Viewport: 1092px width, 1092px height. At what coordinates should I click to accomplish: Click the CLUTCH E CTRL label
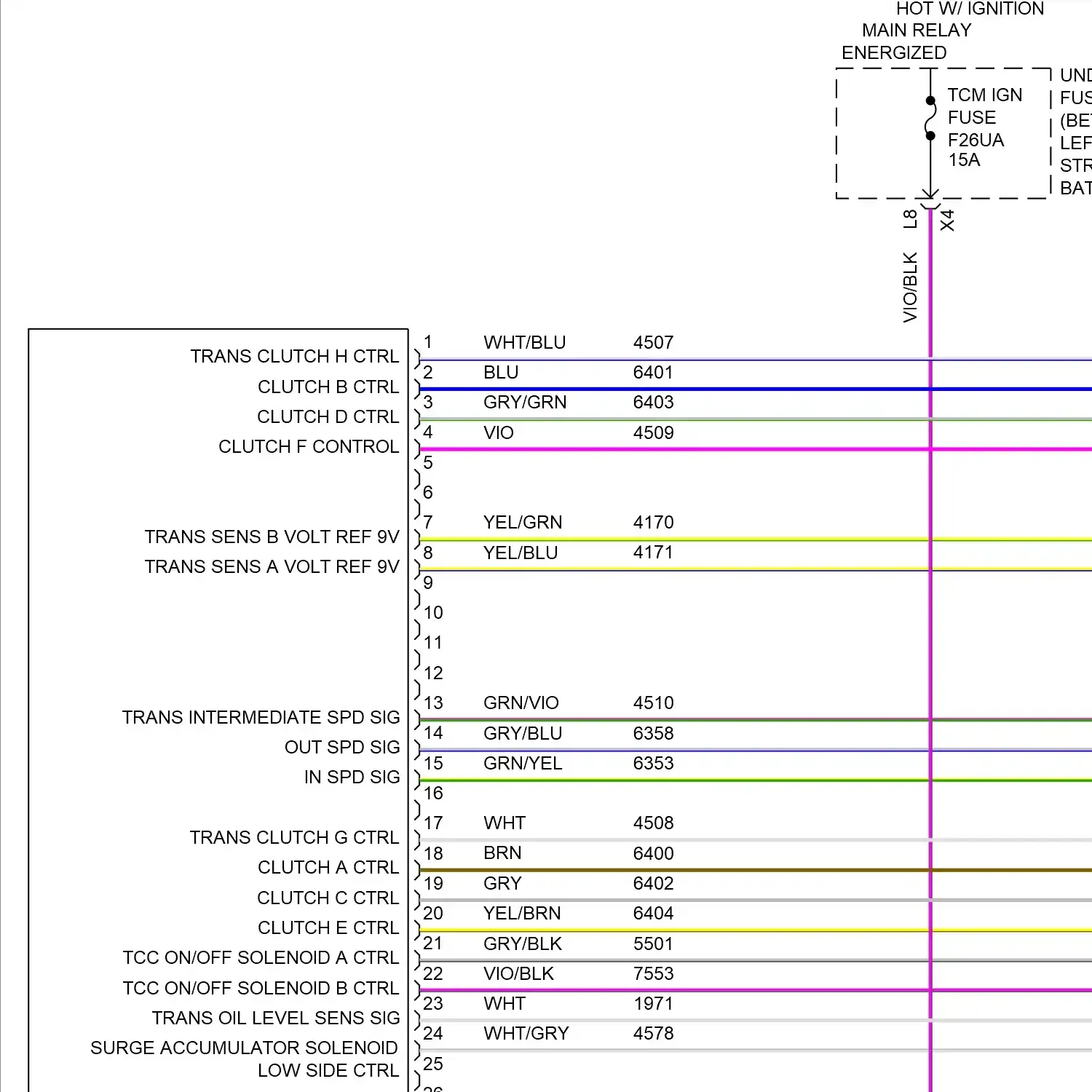328,927
